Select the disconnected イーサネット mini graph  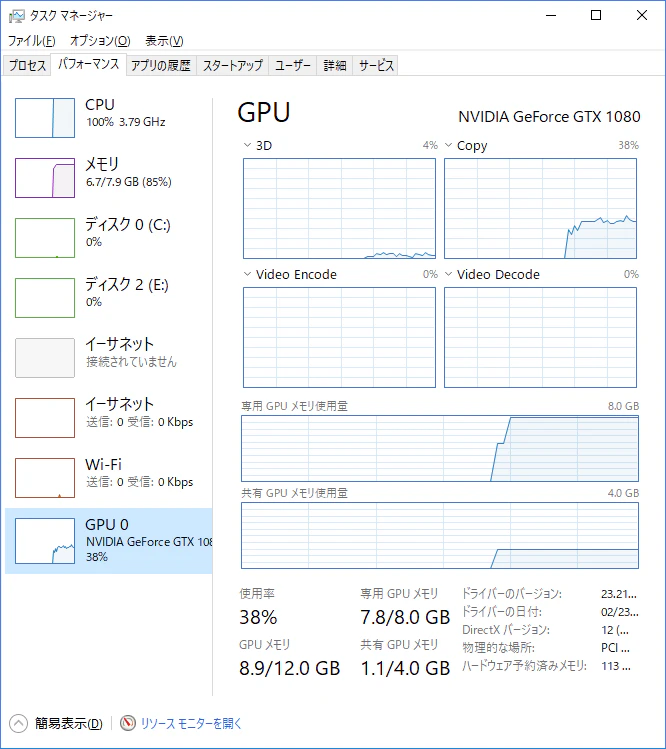tap(45, 358)
